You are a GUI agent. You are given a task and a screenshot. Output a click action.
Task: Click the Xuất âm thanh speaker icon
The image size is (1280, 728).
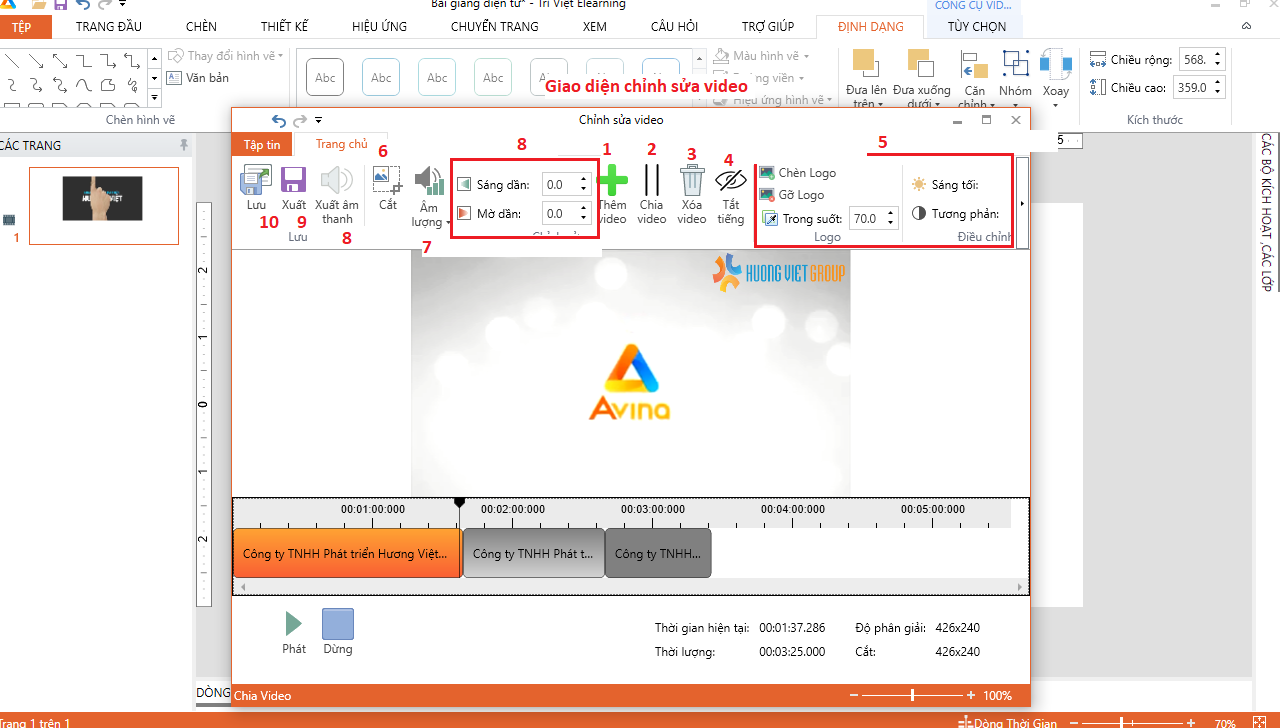(337, 180)
